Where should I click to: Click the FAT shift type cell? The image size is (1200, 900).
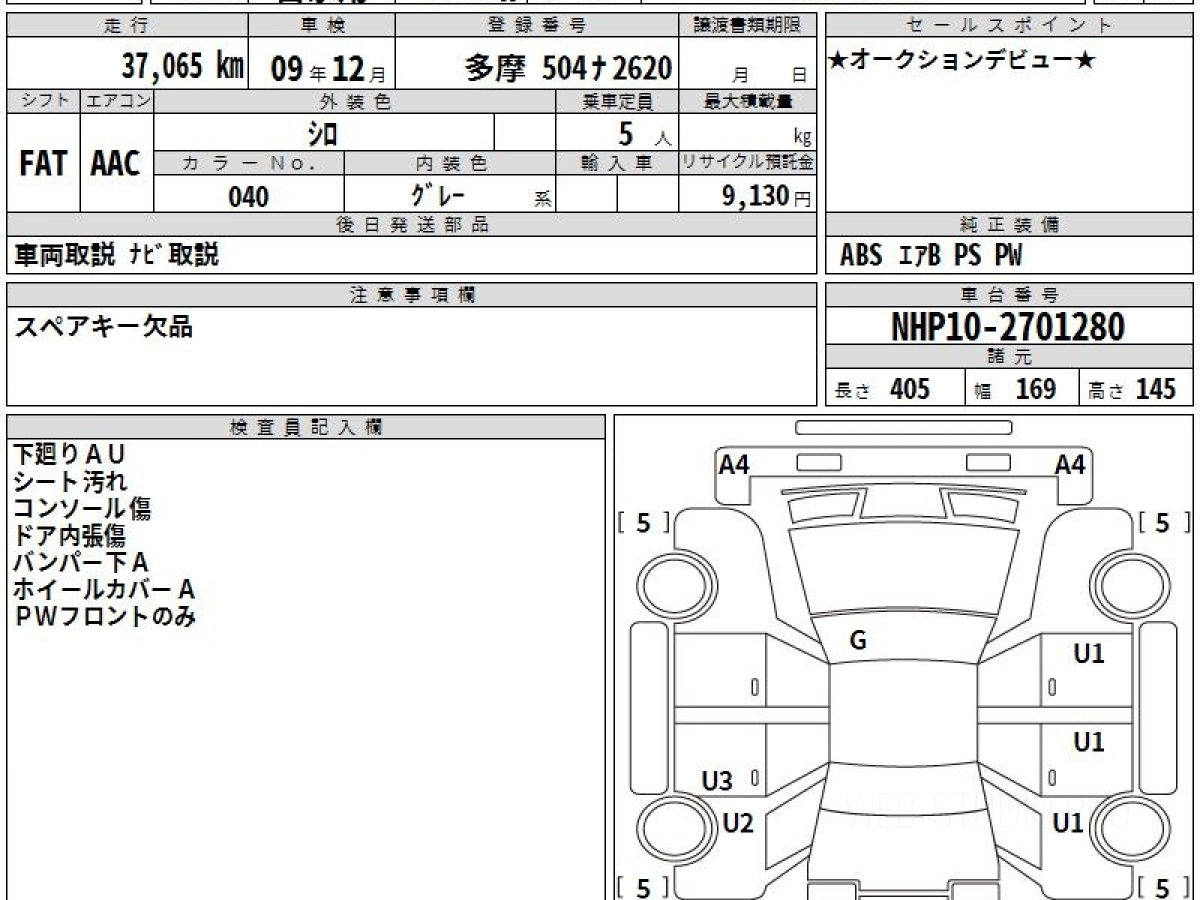(x=43, y=164)
